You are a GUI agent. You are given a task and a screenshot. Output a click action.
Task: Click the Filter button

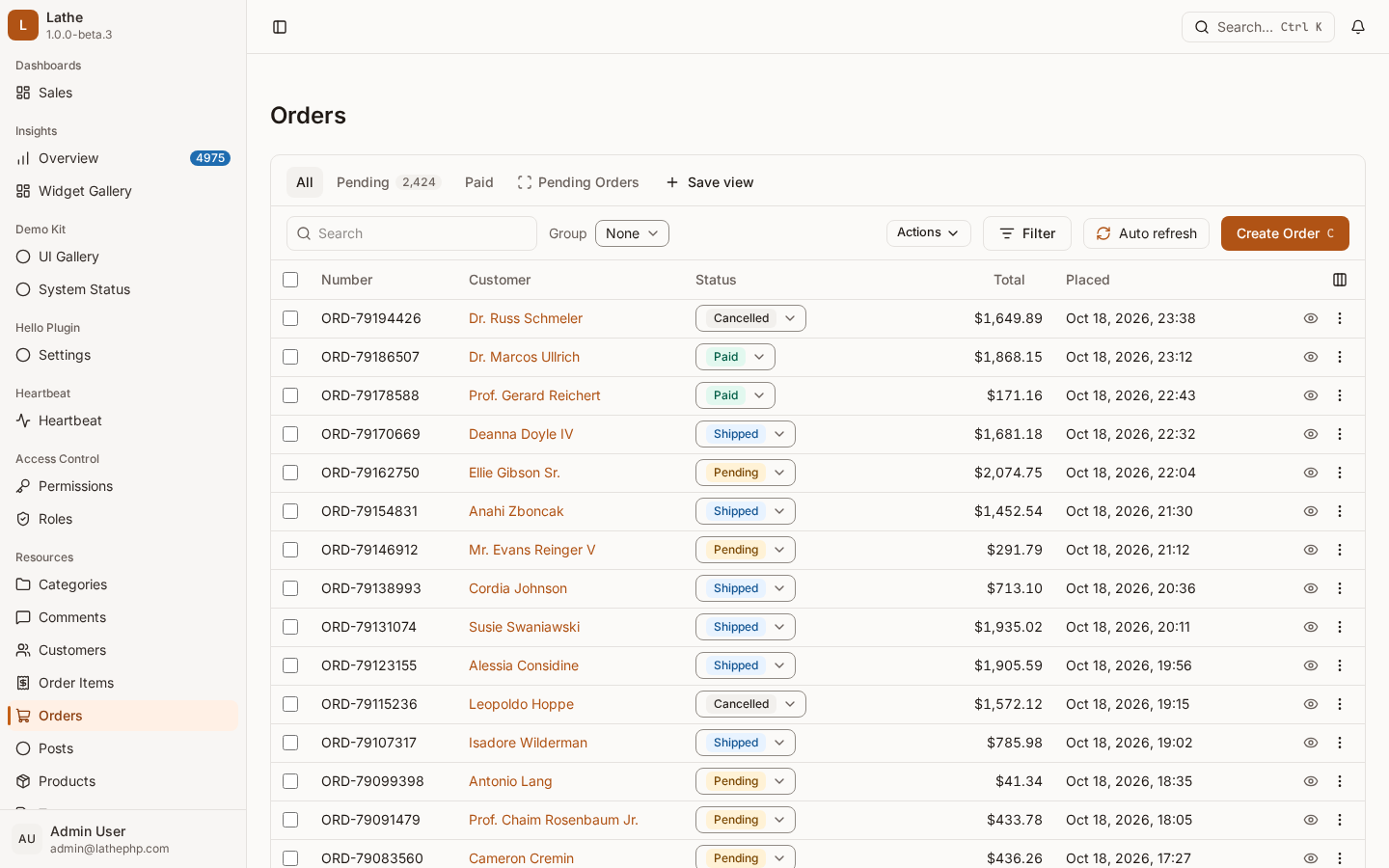[1027, 233]
